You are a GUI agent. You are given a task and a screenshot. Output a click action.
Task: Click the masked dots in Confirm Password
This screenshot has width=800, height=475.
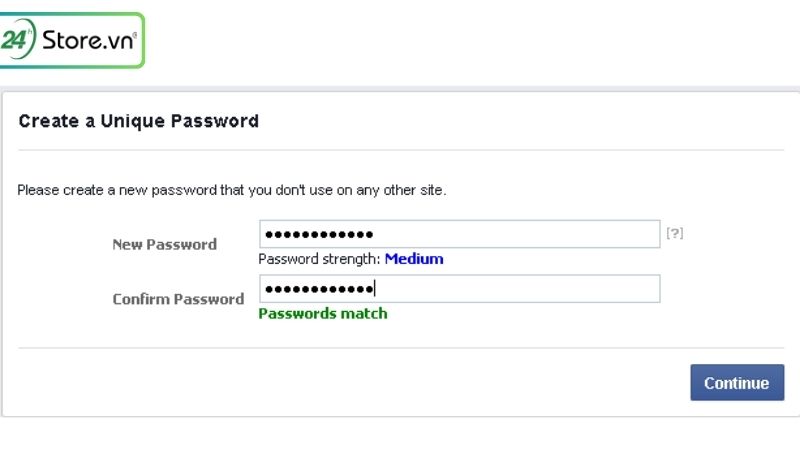pyautogui.click(x=319, y=289)
